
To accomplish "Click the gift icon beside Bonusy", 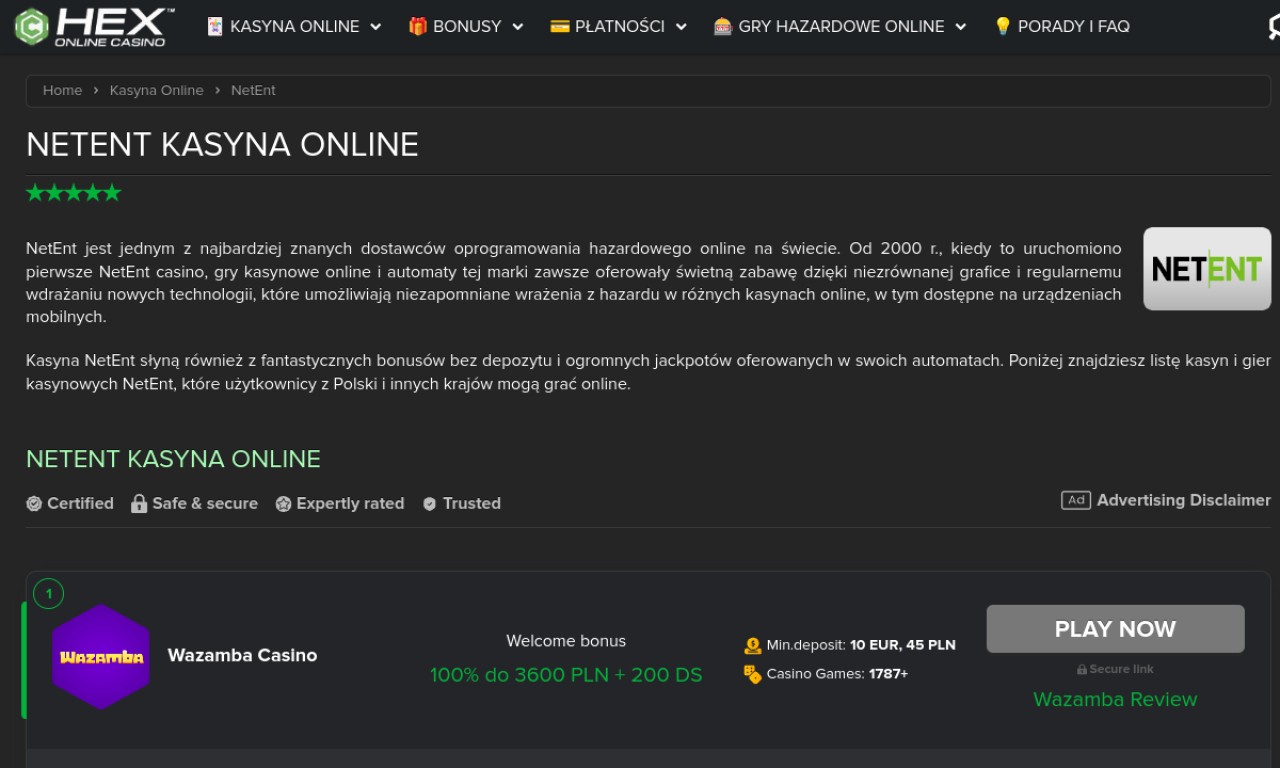I will pyautogui.click(x=418, y=27).
